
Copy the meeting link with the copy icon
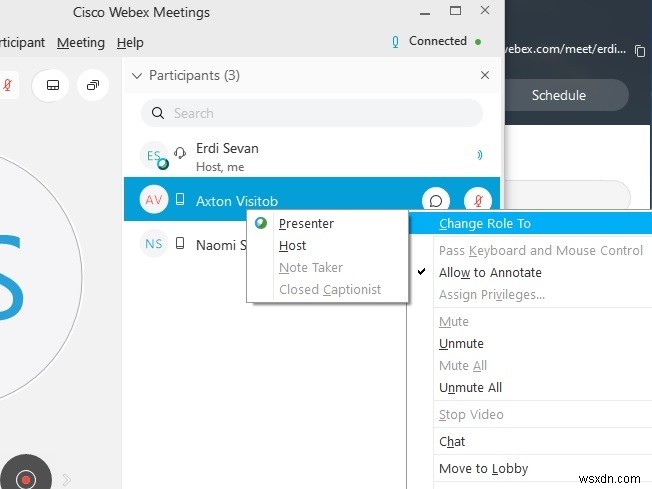point(641,50)
